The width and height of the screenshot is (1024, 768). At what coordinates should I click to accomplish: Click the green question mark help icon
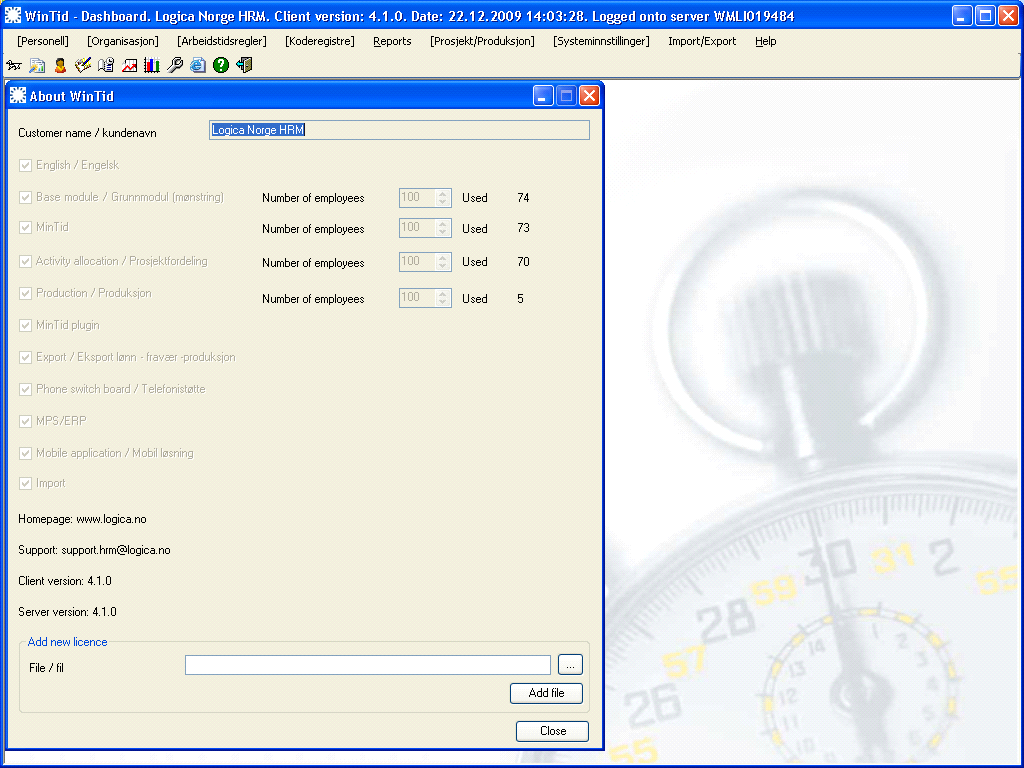click(x=221, y=65)
